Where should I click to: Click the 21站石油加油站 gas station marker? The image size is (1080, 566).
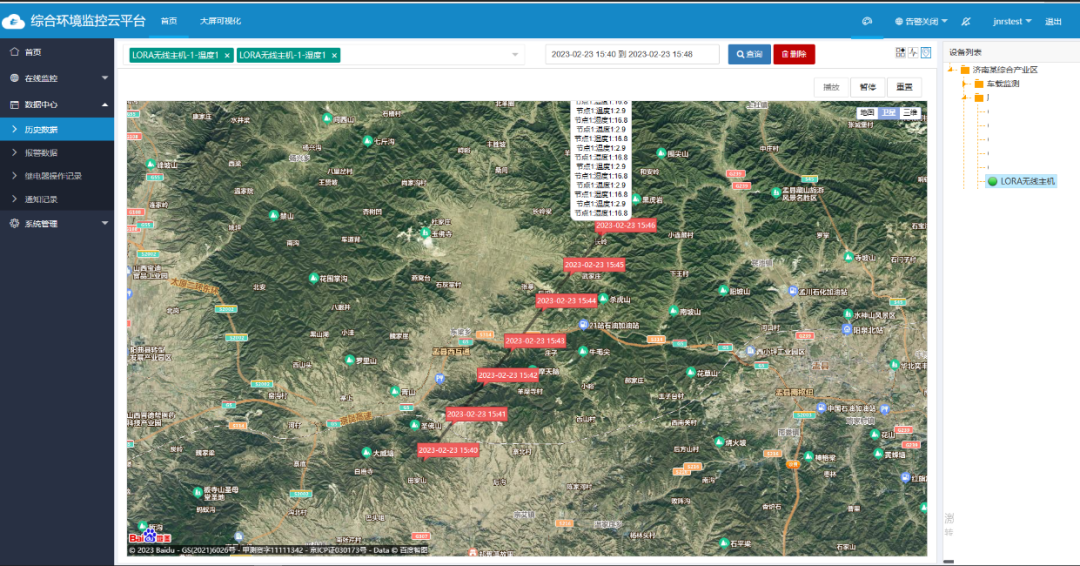583,325
